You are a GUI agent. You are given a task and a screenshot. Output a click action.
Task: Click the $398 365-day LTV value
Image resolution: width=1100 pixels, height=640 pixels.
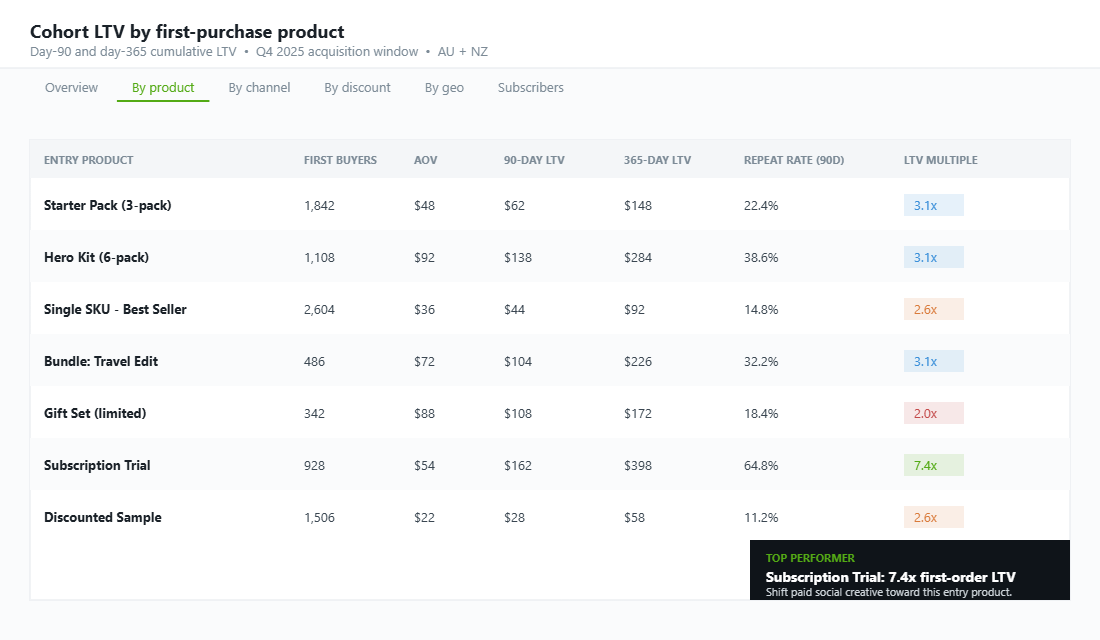click(x=638, y=465)
